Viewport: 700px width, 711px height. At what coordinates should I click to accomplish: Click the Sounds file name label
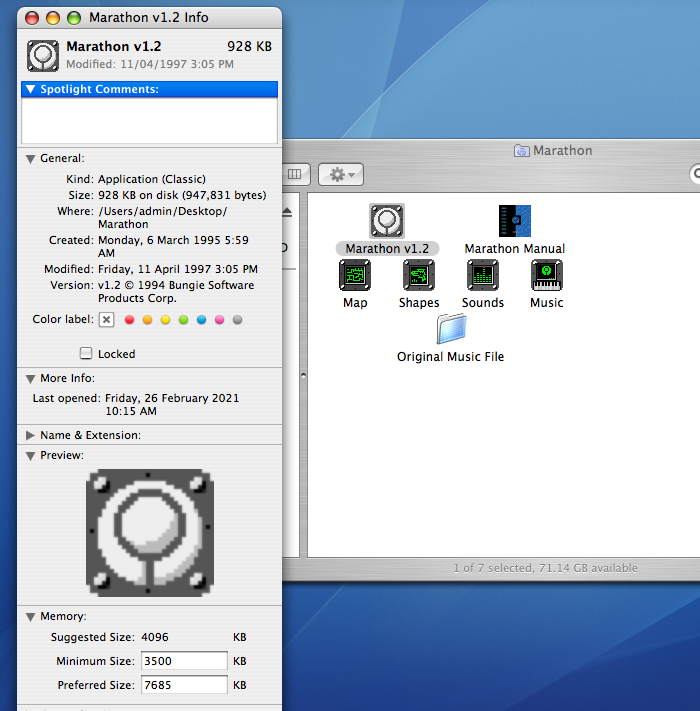tap(483, 302)
